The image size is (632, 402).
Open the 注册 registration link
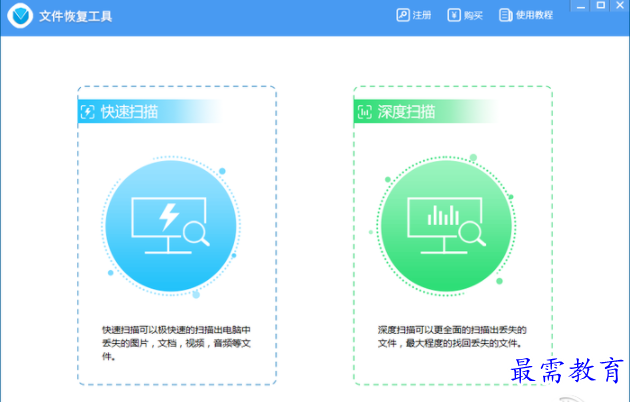(414, 15)
